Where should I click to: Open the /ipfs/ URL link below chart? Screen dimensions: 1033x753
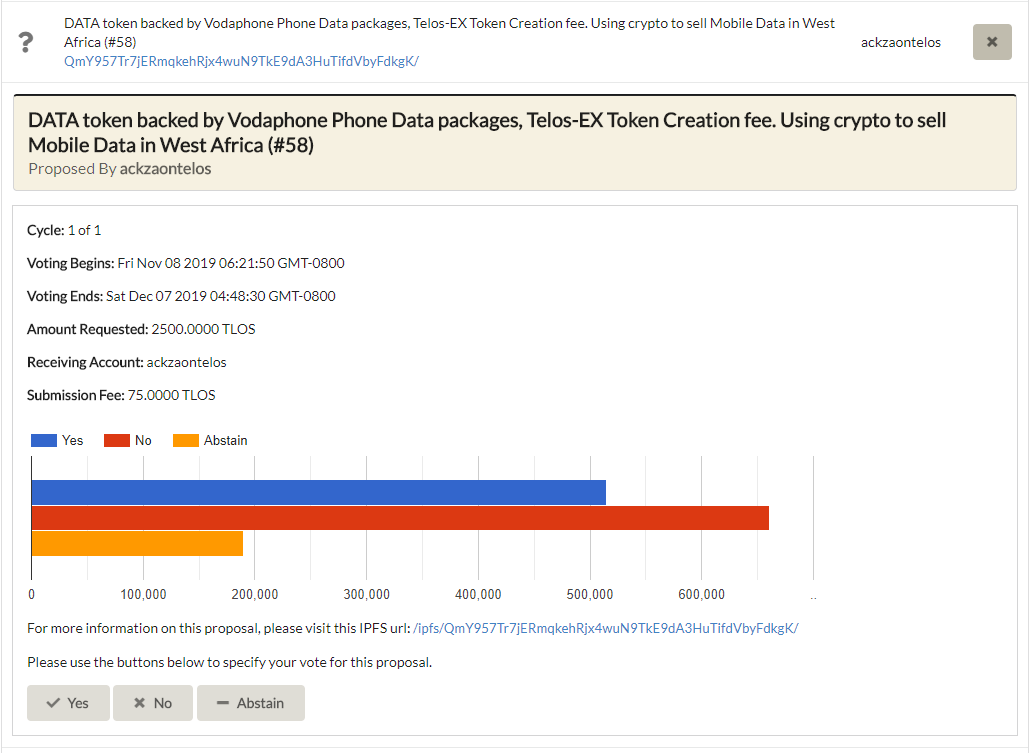[605, 628]
